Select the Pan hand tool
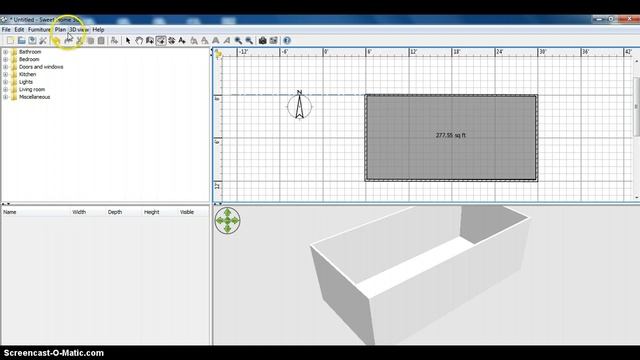 139,40
